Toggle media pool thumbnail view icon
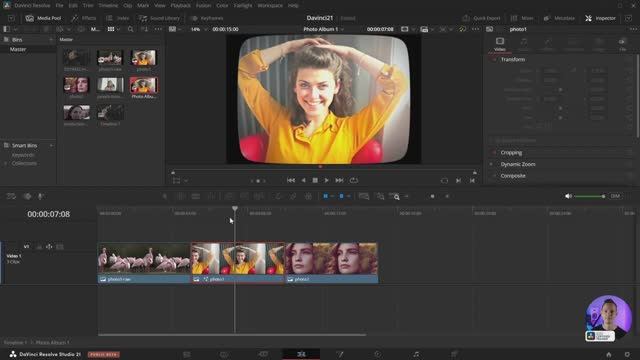 tap(111, 29)
